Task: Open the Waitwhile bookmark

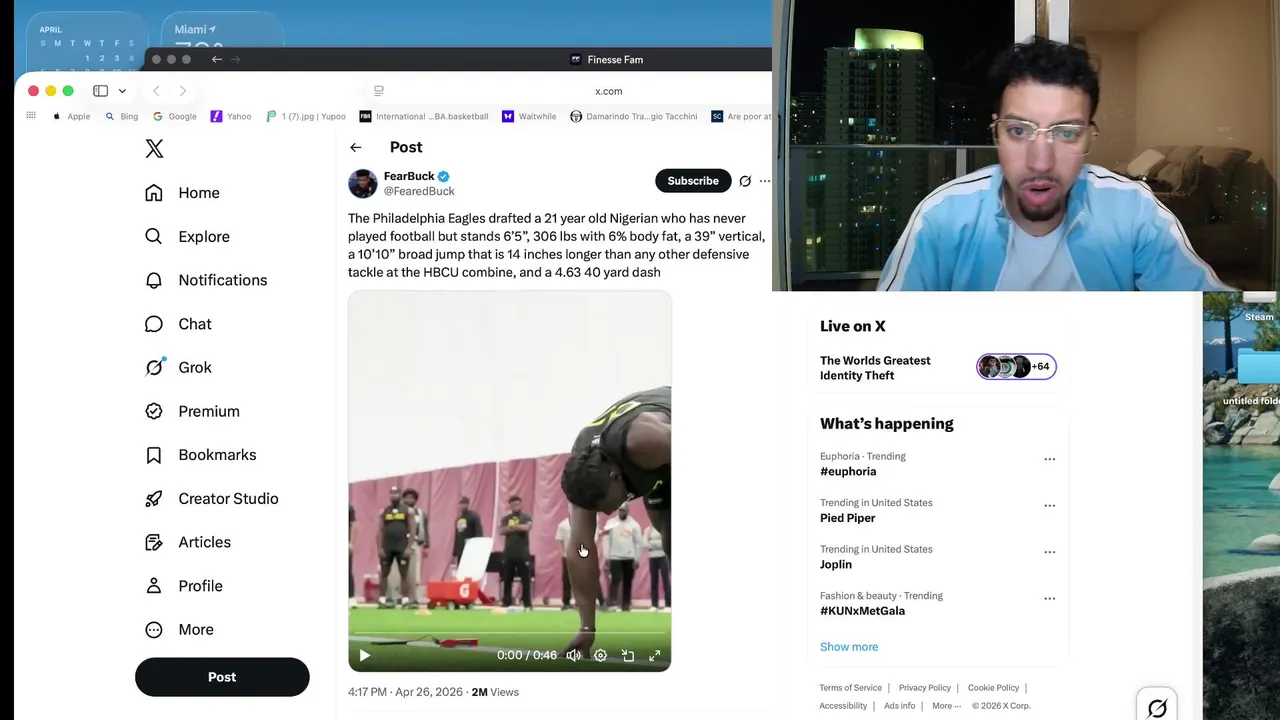Action: tap(529, 116)
